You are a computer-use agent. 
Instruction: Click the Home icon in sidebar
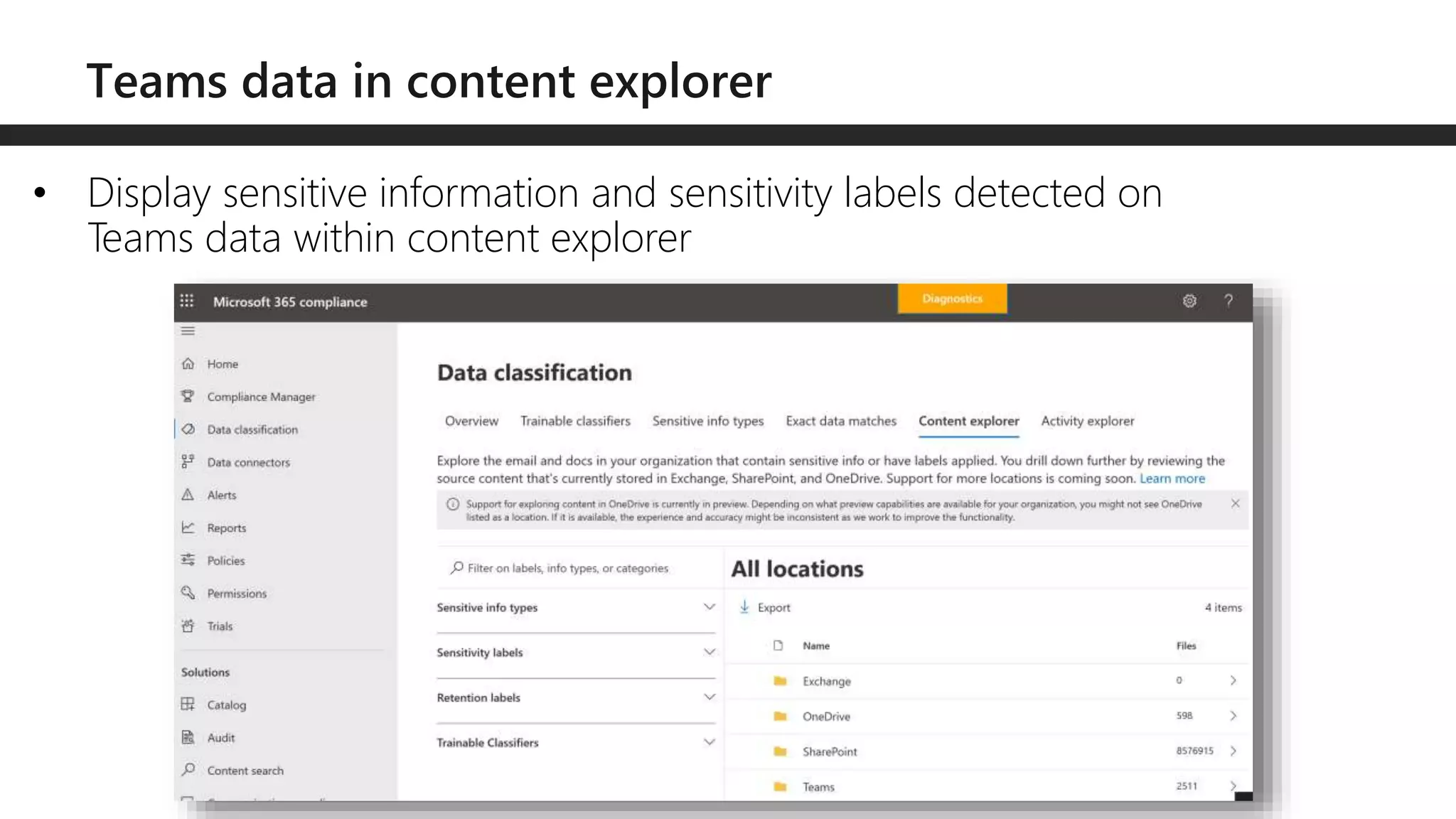188,364
